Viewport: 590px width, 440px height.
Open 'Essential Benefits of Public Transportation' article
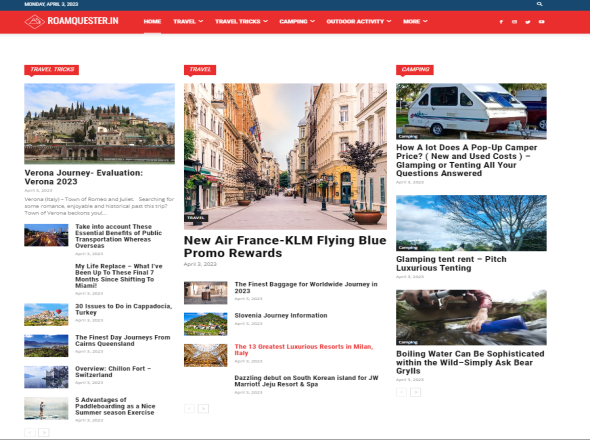(119, 236)
